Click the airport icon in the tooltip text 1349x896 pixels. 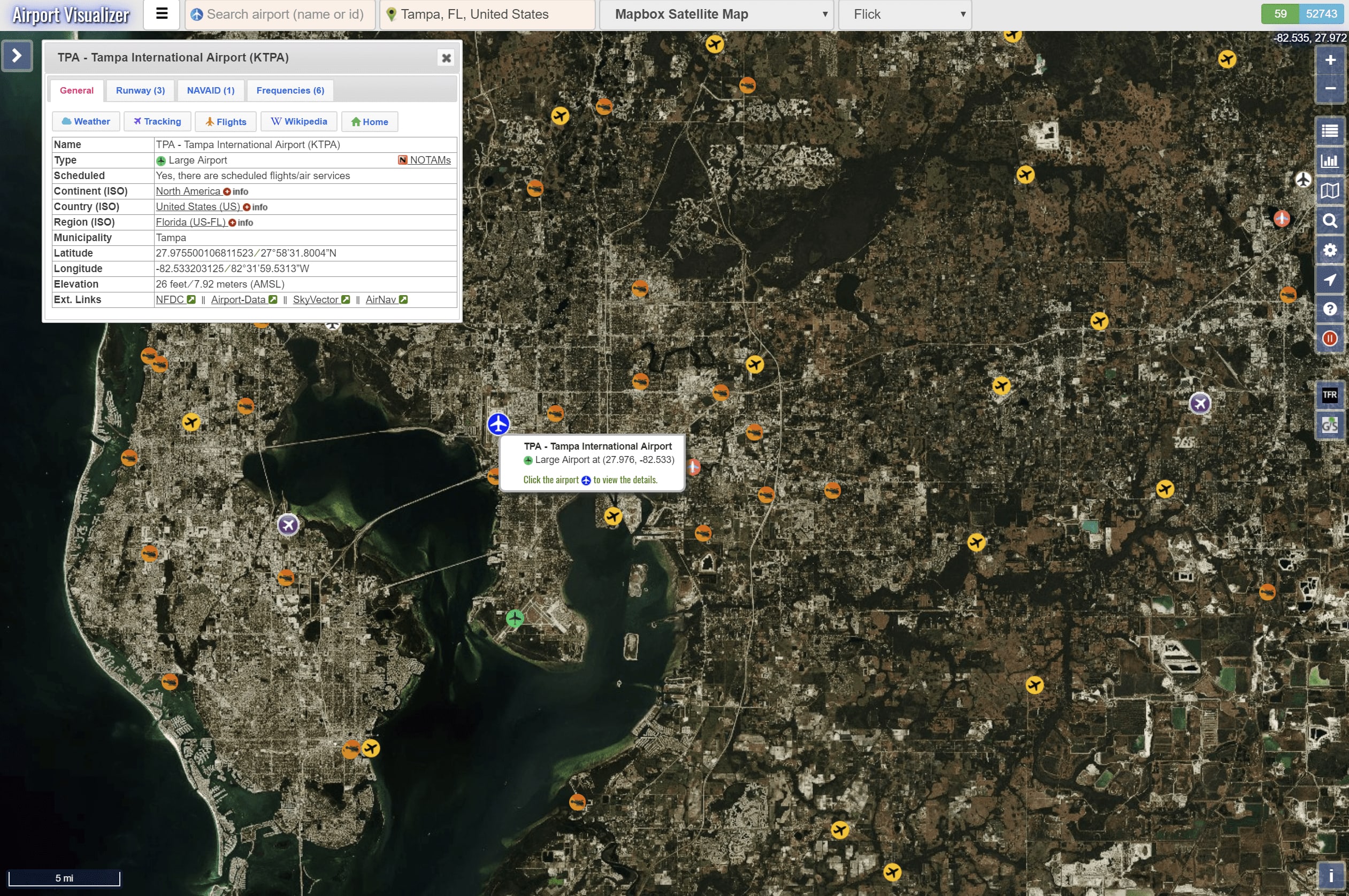point(586,480)
